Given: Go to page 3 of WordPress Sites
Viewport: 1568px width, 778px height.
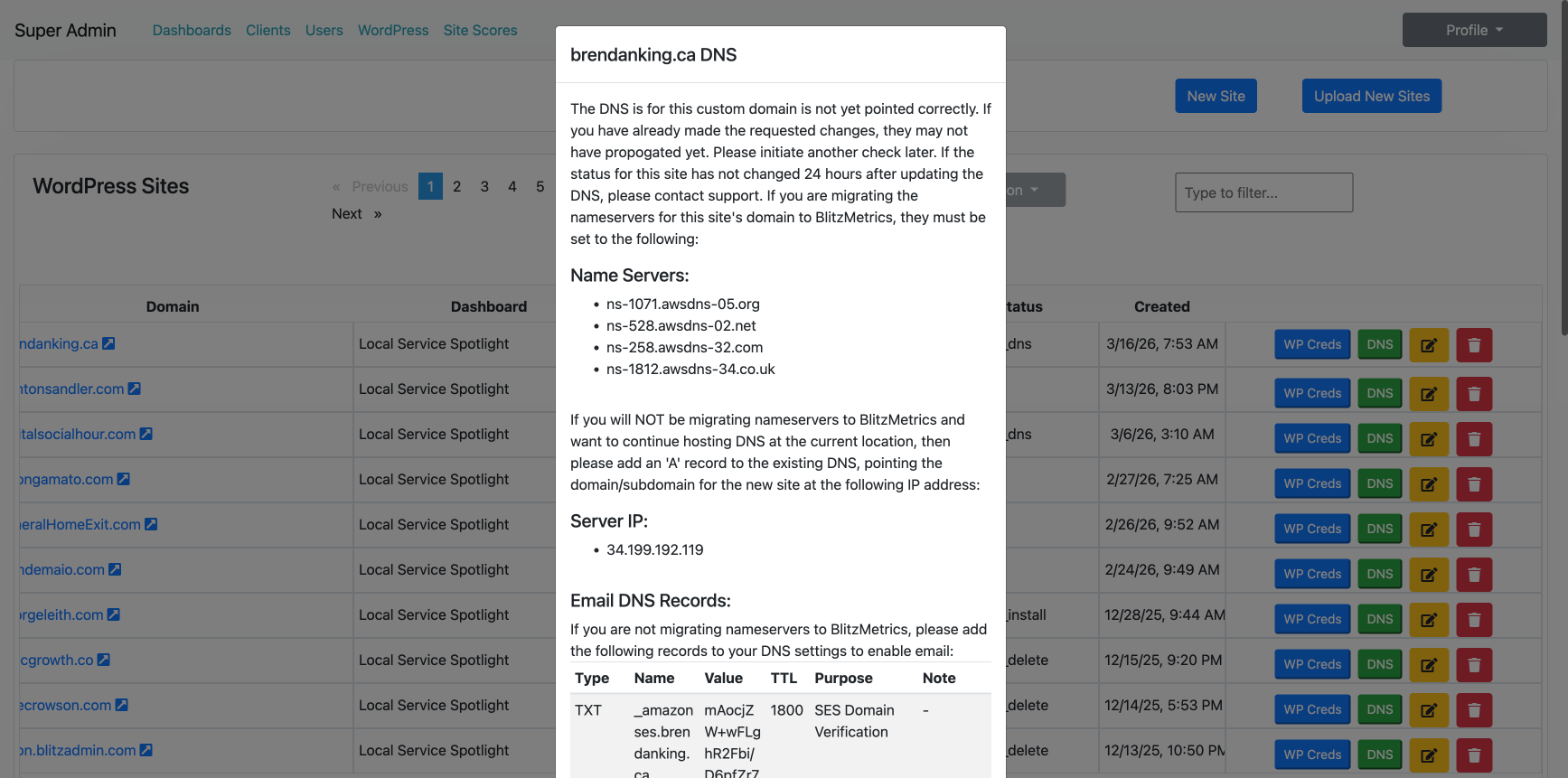Looking at the screenshot, I should (484, 186).
